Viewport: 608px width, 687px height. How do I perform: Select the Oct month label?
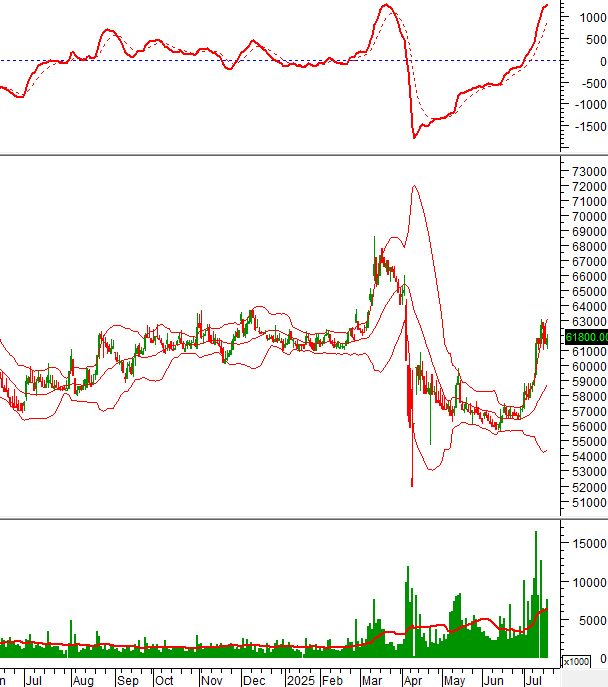coord(164,680)
